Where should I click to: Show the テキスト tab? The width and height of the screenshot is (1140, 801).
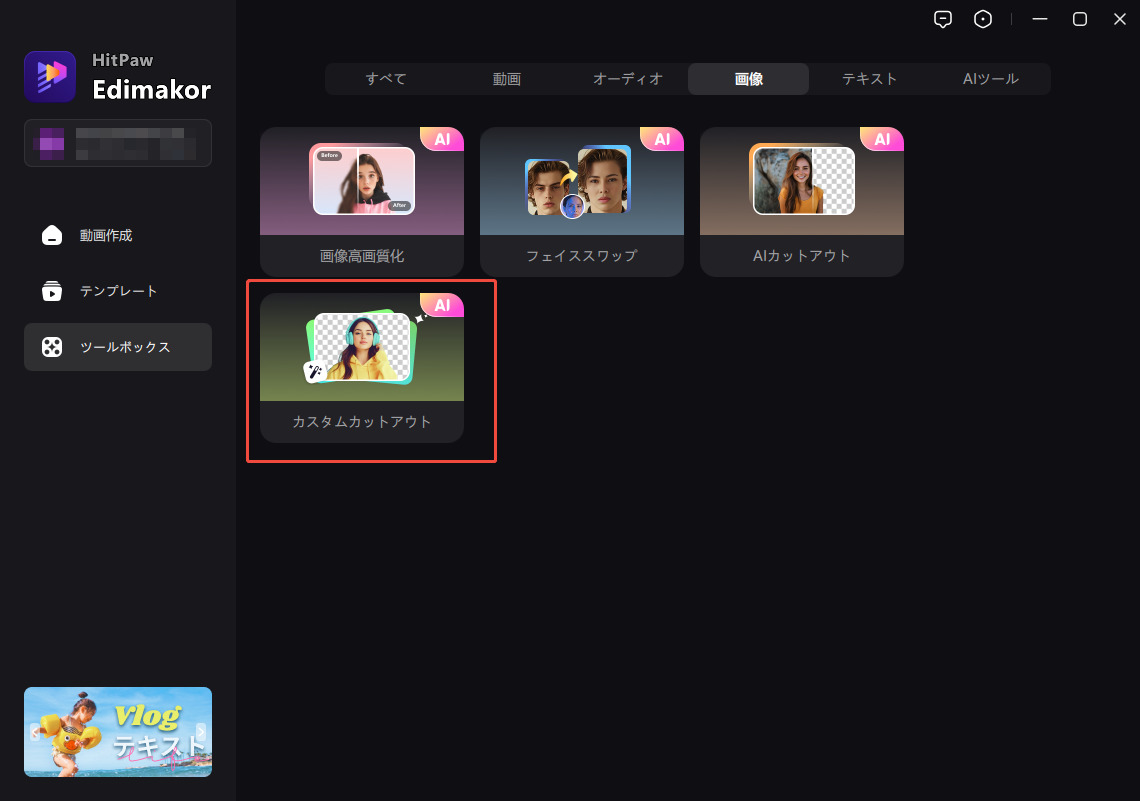coord(869,79)
